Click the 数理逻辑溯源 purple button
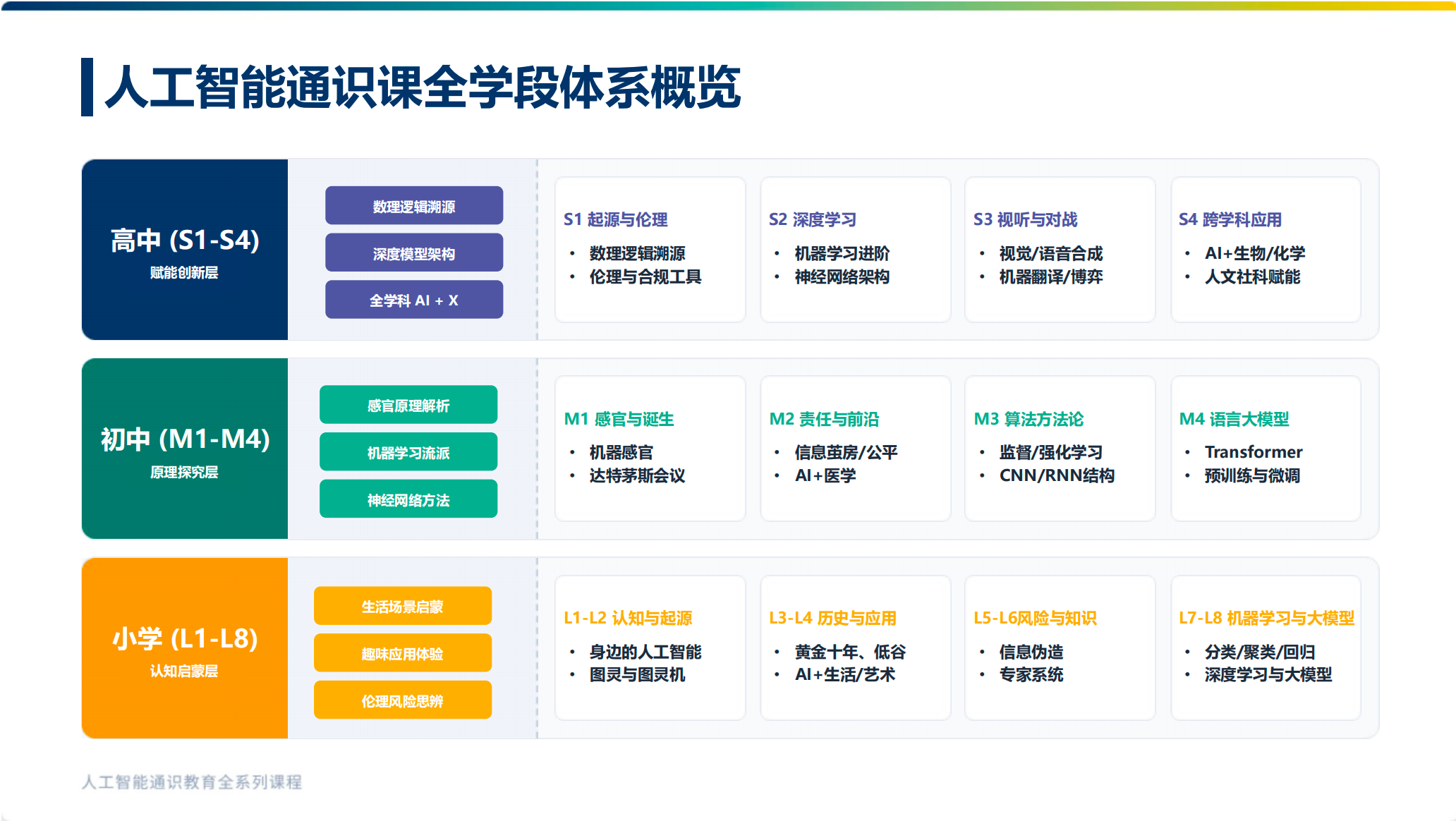Screen dimensions: 1456x821 coord(414,206)
